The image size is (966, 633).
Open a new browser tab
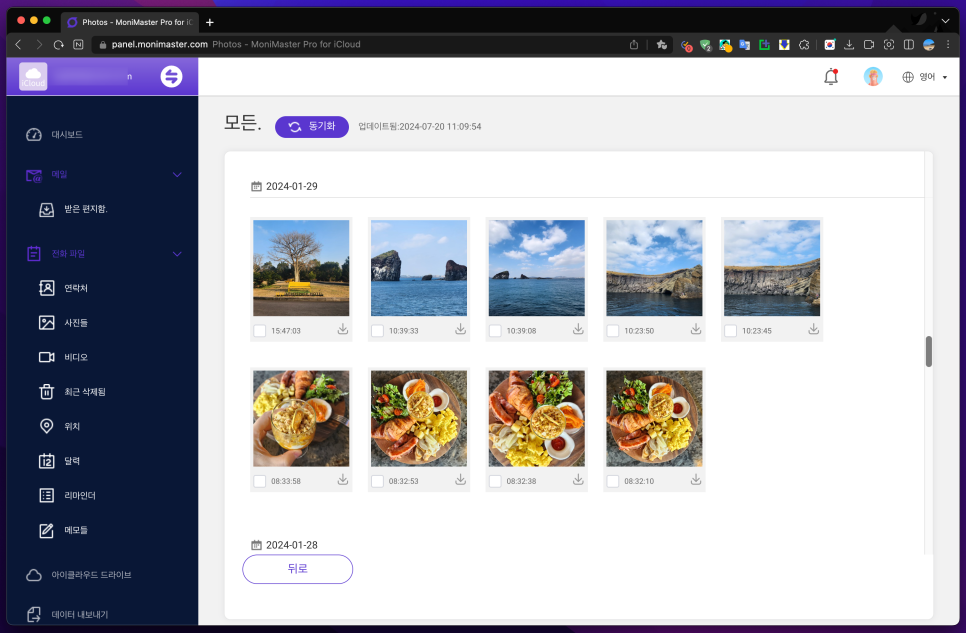coord(209,22)
